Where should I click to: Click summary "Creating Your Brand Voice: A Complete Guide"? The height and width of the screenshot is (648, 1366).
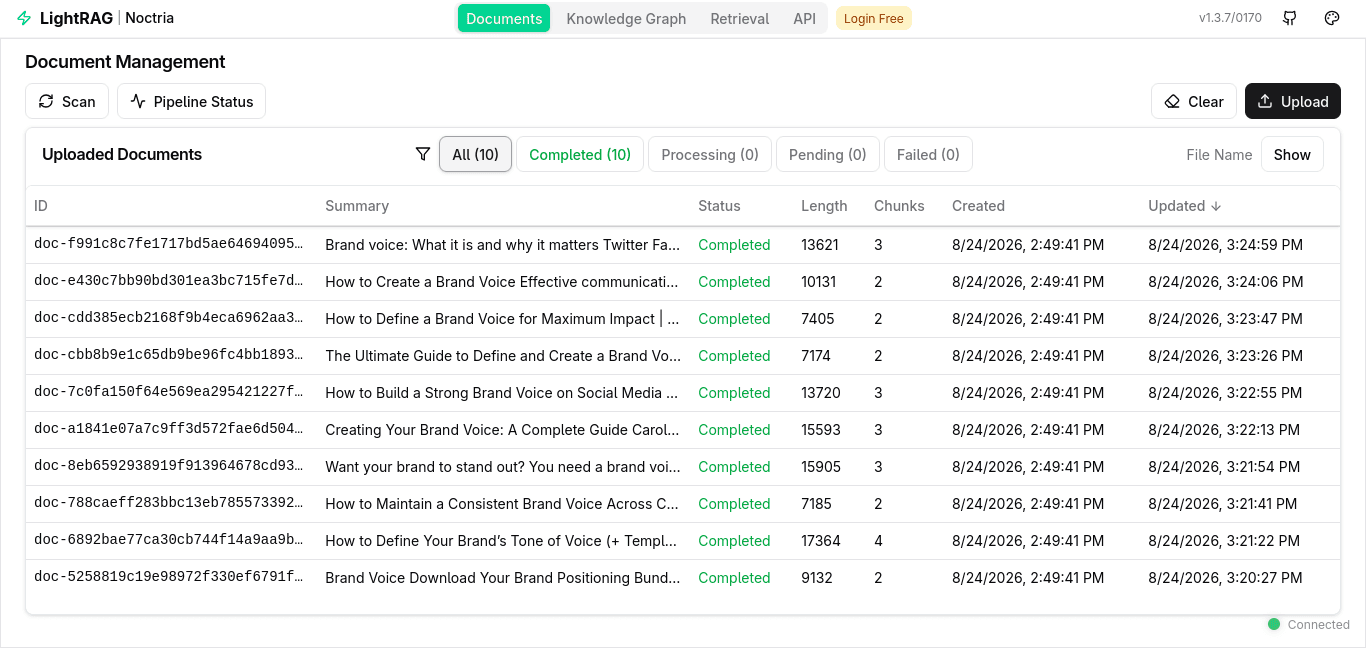pyautogui.click(x=502, y=430)
